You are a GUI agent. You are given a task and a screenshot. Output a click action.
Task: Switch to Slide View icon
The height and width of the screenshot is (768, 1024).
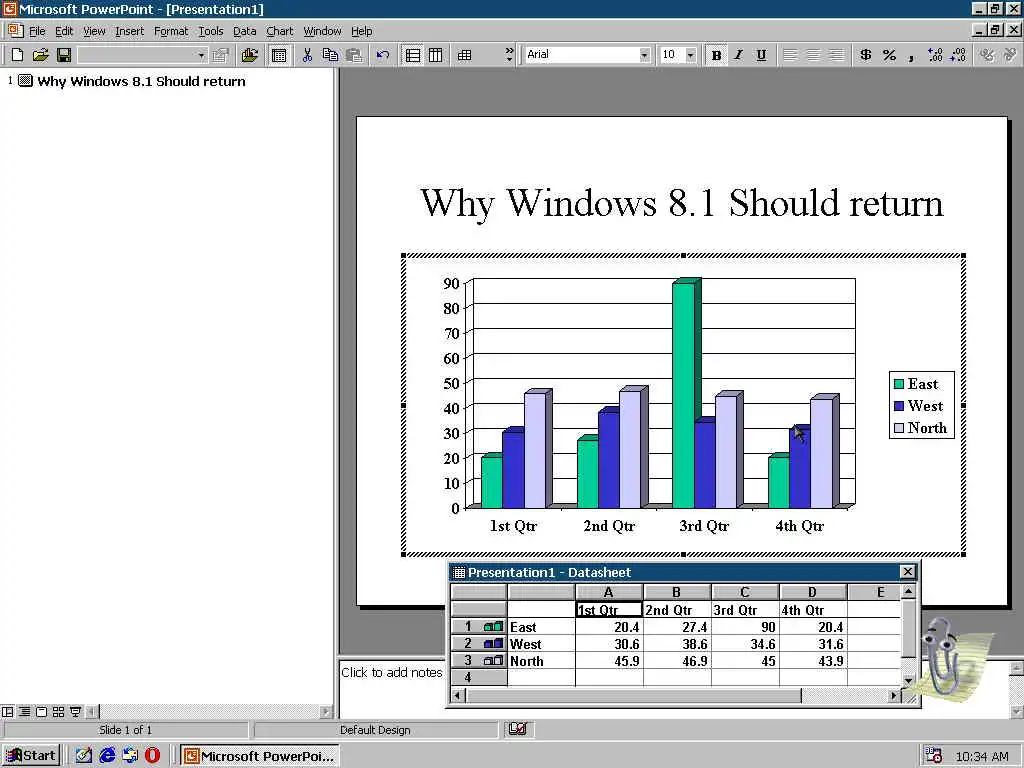click(x=41, y=711)
